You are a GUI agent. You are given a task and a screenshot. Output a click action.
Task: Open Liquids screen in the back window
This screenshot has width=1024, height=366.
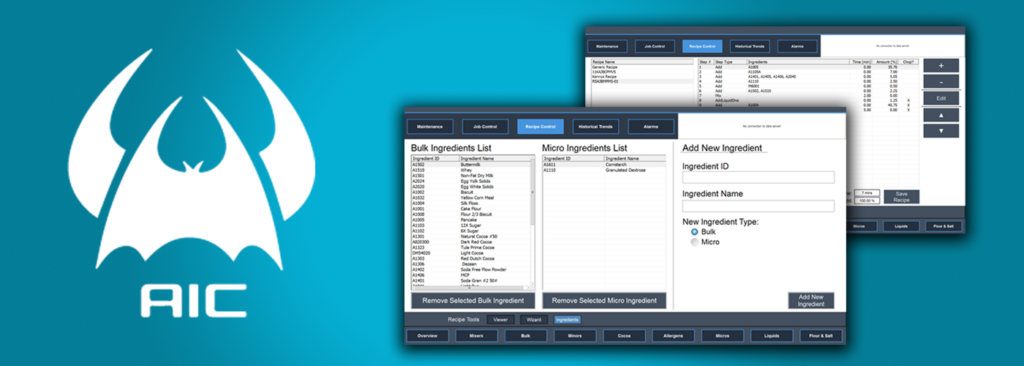[901, 226]
